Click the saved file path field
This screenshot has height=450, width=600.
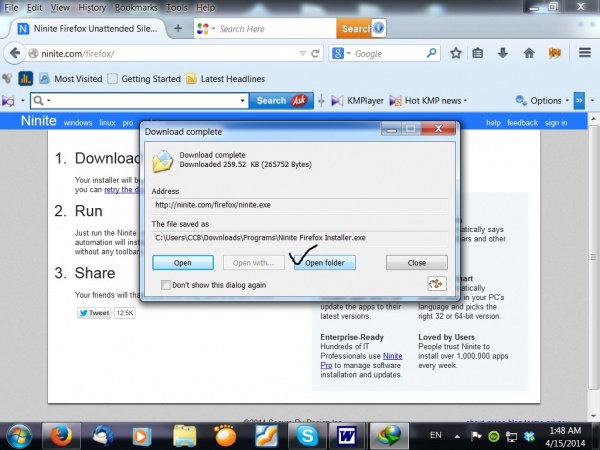pos(300,238)
